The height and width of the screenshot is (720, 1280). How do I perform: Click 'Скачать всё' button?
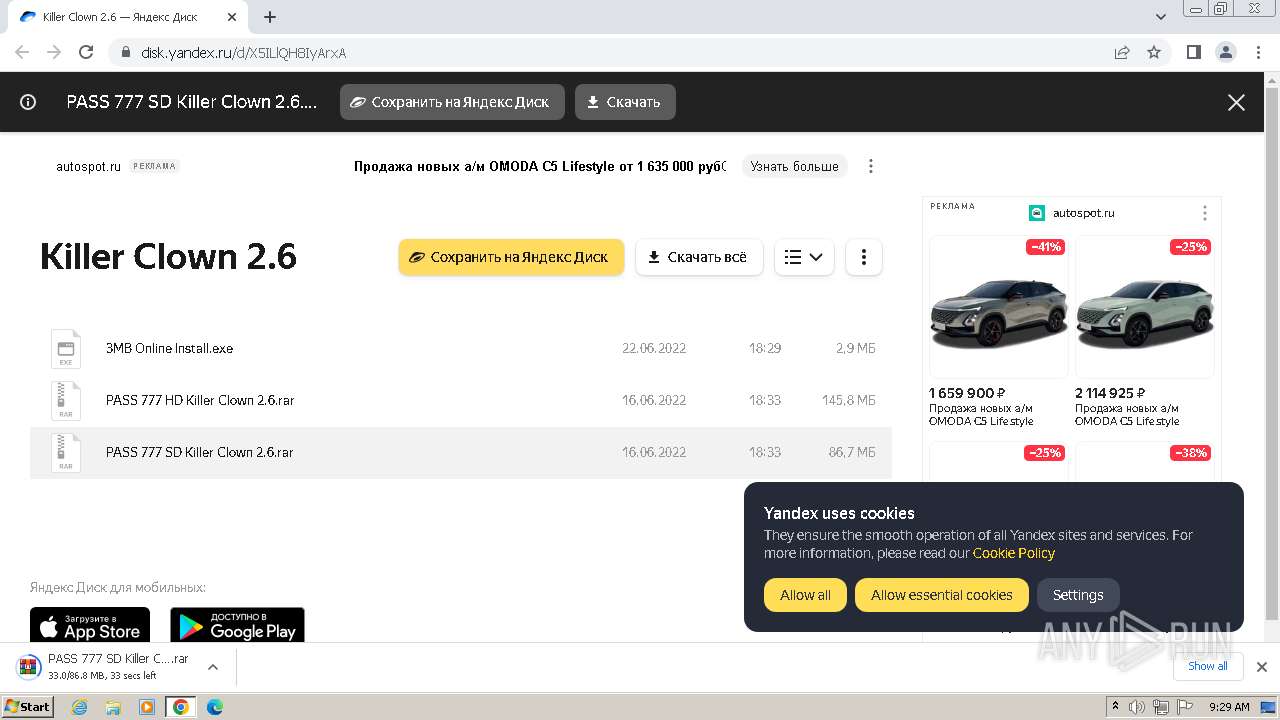(699, 257)
